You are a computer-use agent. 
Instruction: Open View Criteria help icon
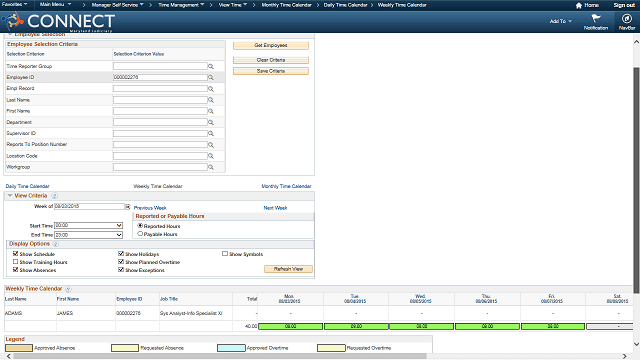55,196
